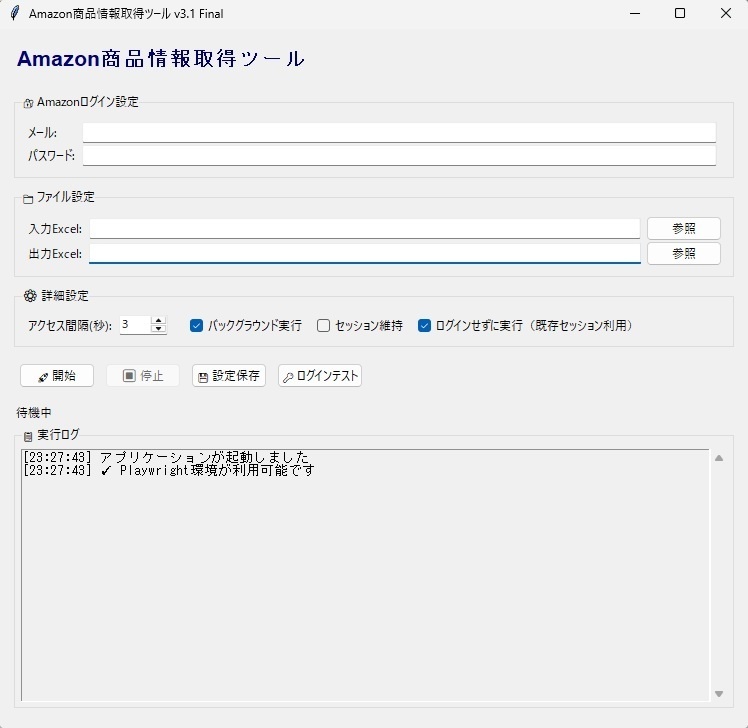Screen dimensions: 748x728
Task: Toggle the バックグラウンド実行 checkbox
Action: pos(196,325)
